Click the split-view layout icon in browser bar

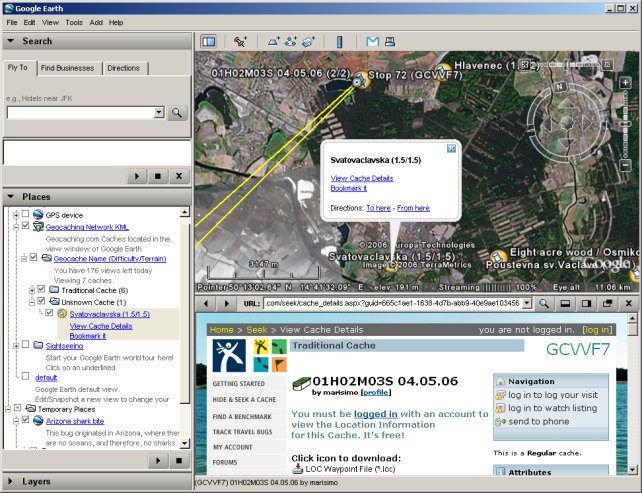pos(565,303)
